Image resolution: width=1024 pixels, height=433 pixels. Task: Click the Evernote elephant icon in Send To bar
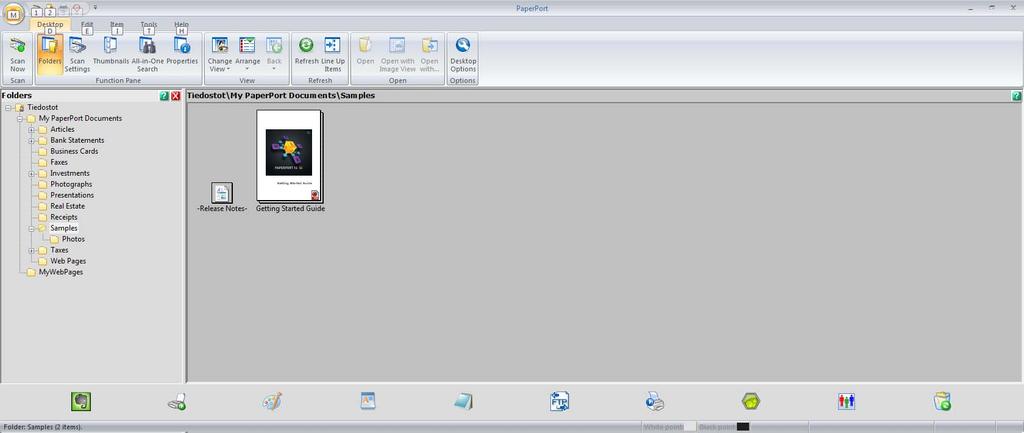[x=81, y=401]
